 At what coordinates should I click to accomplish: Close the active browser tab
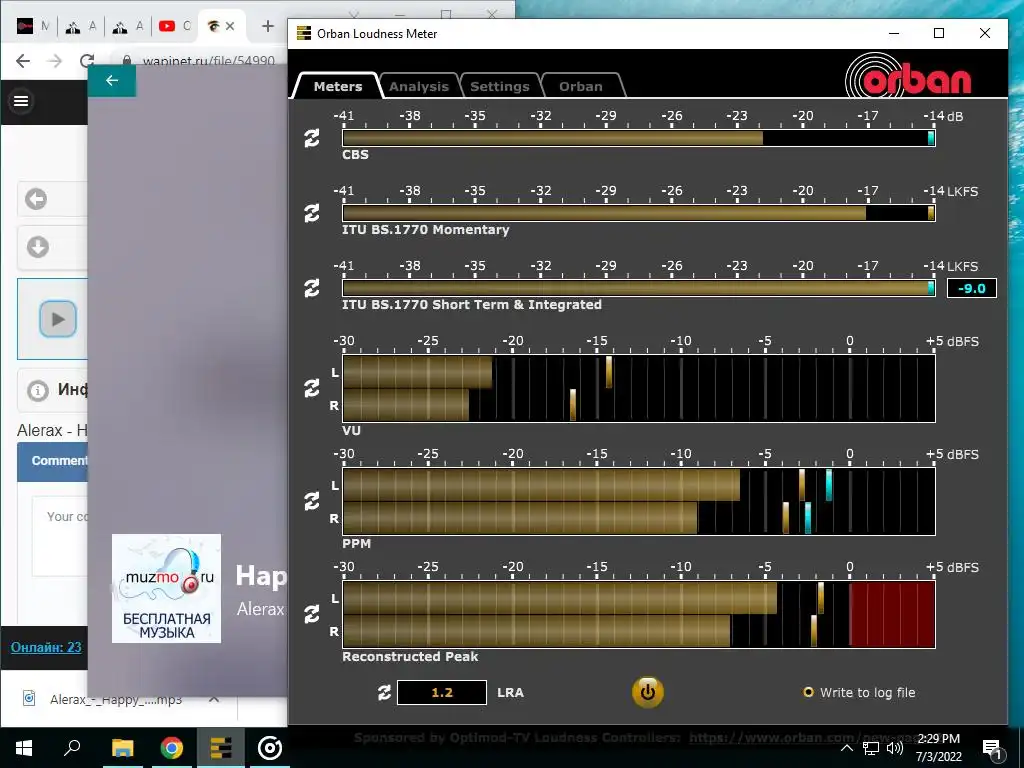[230, 26]
